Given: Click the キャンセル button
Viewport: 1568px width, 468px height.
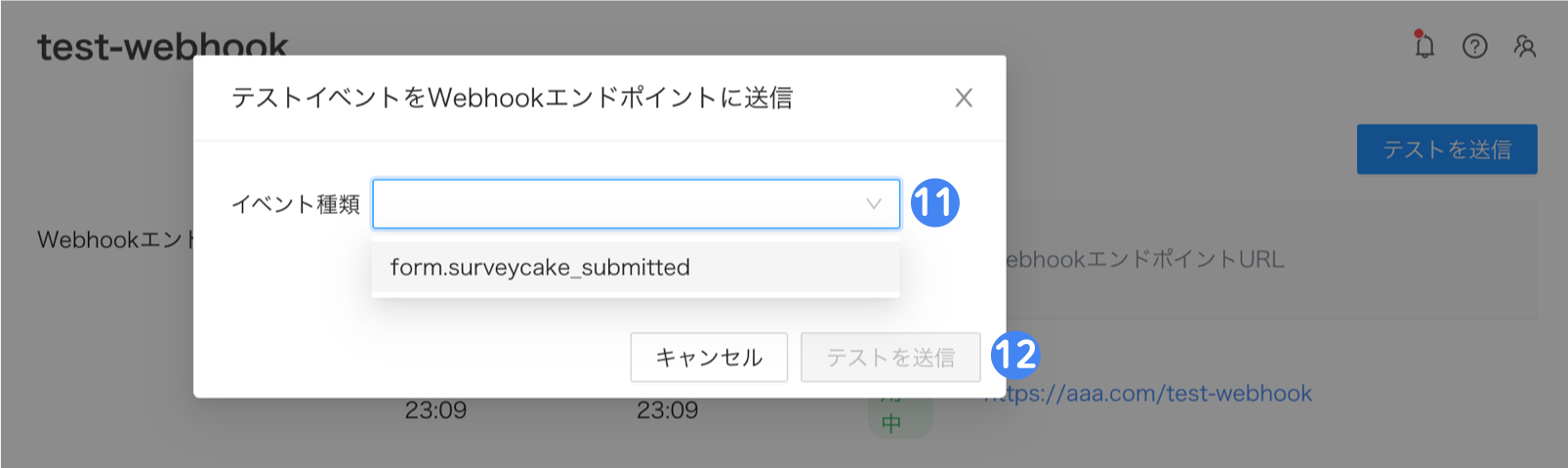Looking at the screenshot, I should point(709,358).
